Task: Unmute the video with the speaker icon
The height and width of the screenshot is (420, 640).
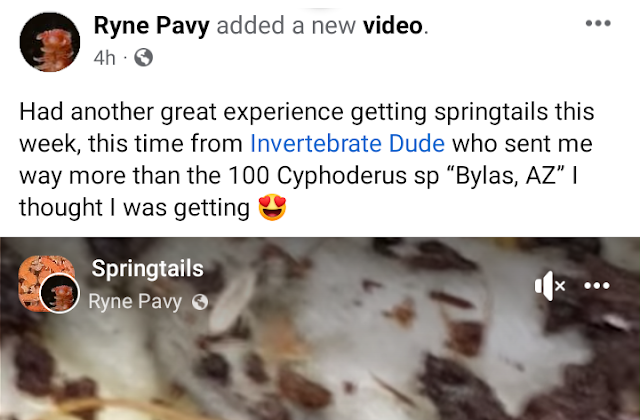Action: pos(550,286)
